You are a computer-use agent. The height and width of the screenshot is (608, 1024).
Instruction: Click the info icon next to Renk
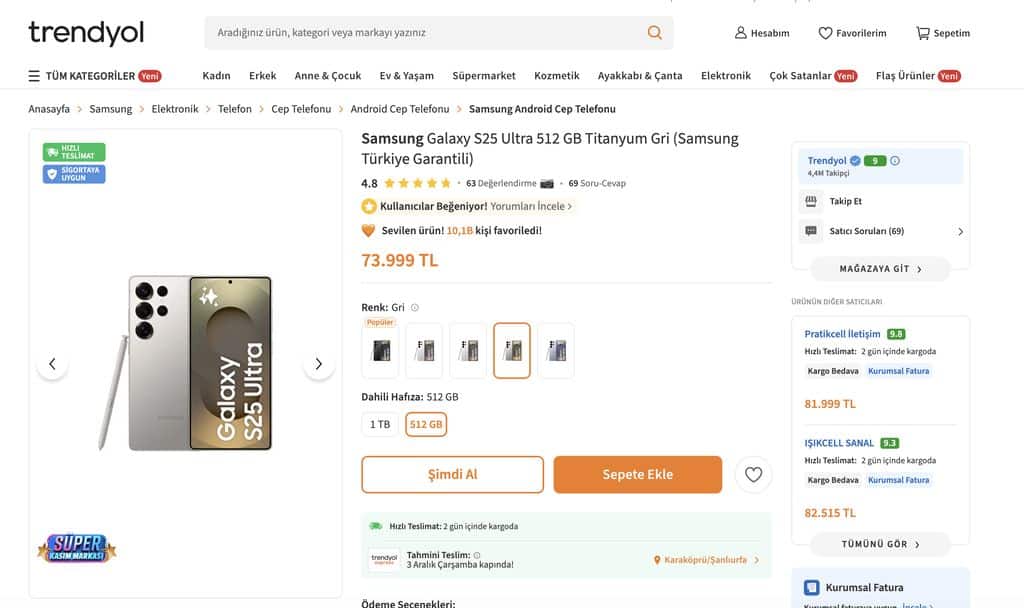click(x=415, y=308)
